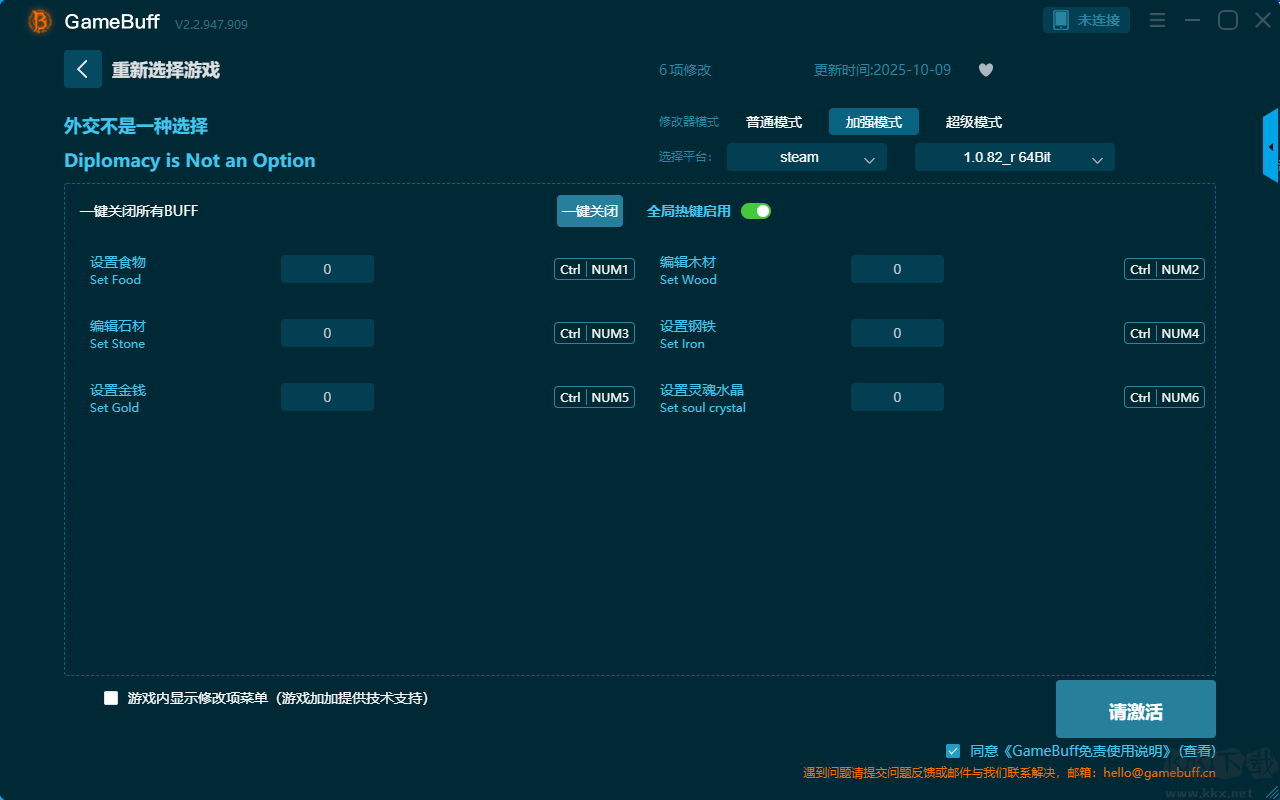This screenshot has width=1280, height=800.
Task: Click the 一键关闭 button
Action: [589, 211]
